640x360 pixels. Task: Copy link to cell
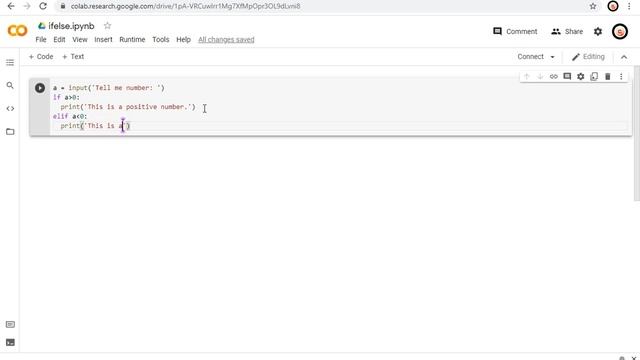click(x=553, y=76)
